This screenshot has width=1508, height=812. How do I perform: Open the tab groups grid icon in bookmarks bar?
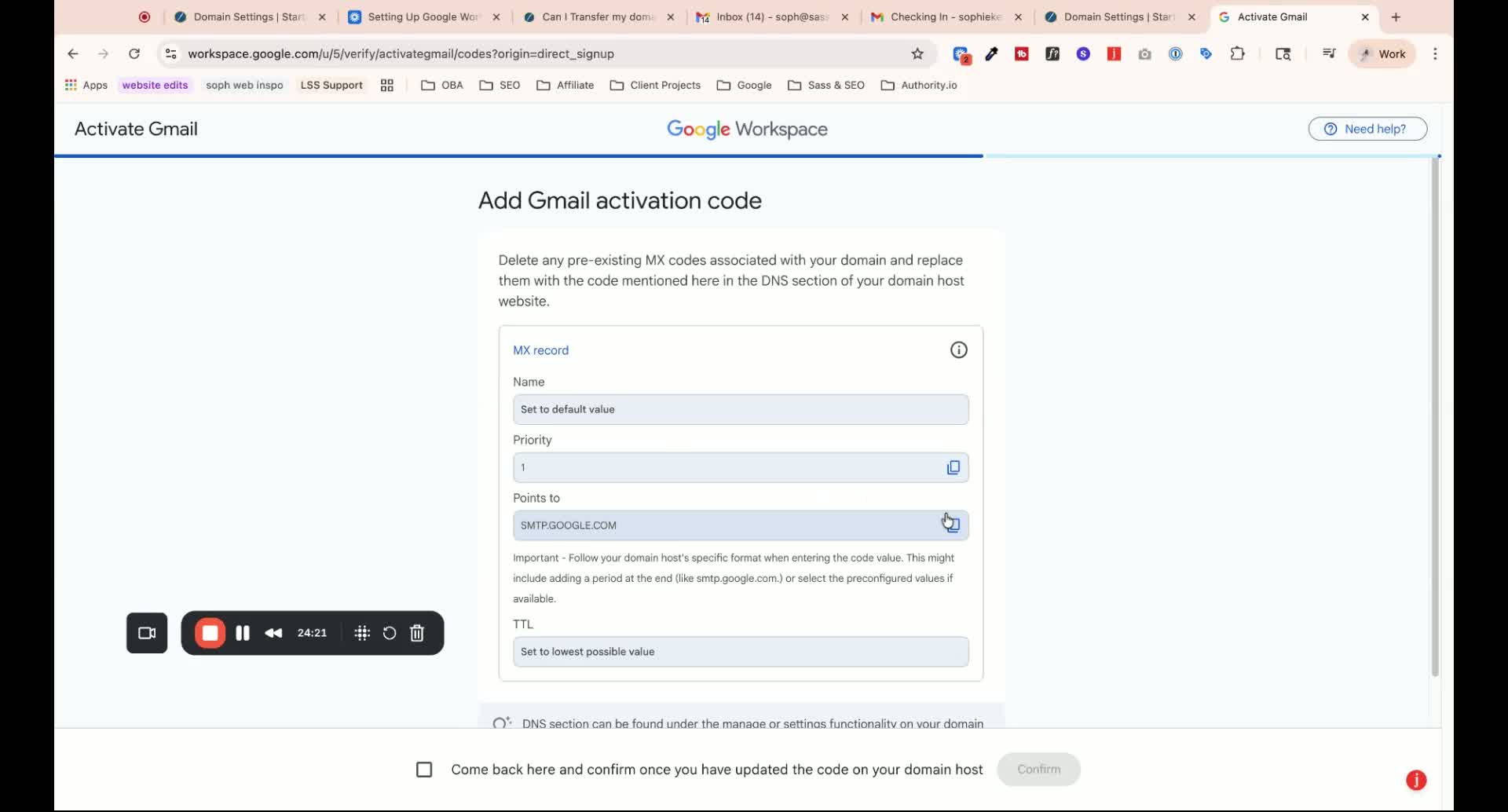pos(386,85)
